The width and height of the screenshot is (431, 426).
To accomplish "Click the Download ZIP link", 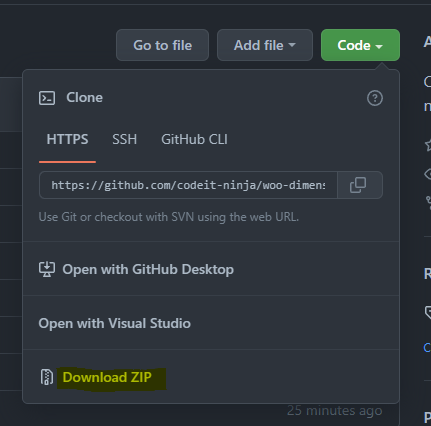I will coord(107,377).
